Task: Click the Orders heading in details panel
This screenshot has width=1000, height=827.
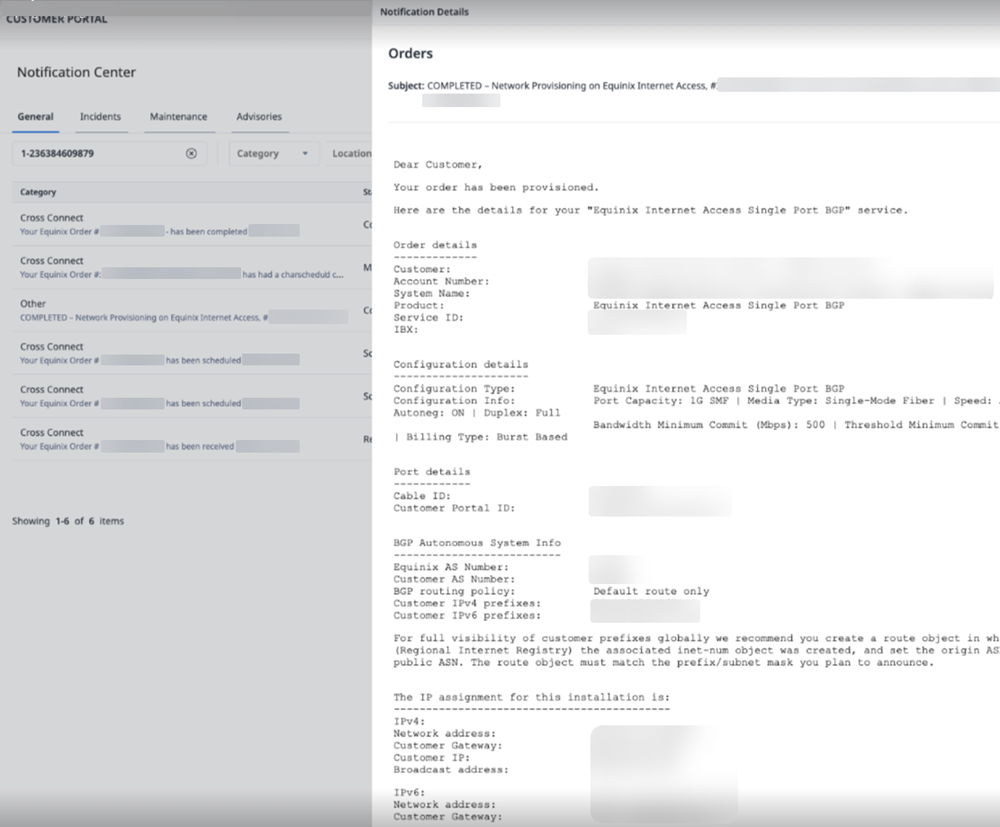Action: [x=411, y=54]
